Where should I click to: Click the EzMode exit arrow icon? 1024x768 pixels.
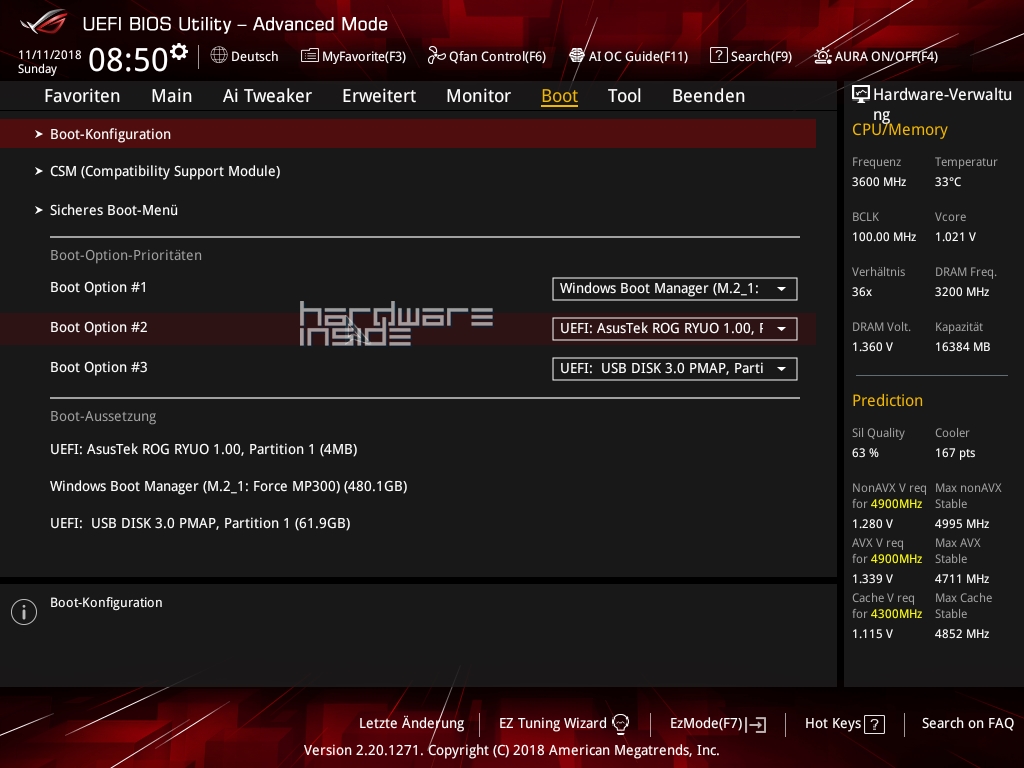coord(757,724)
